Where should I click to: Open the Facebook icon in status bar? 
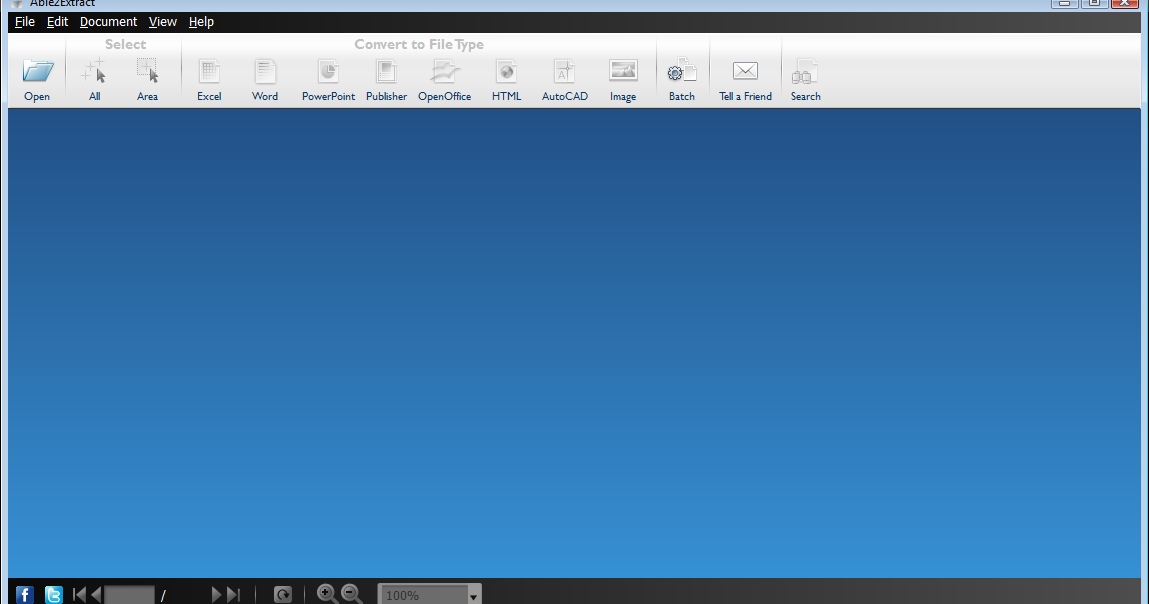(23, 594)
